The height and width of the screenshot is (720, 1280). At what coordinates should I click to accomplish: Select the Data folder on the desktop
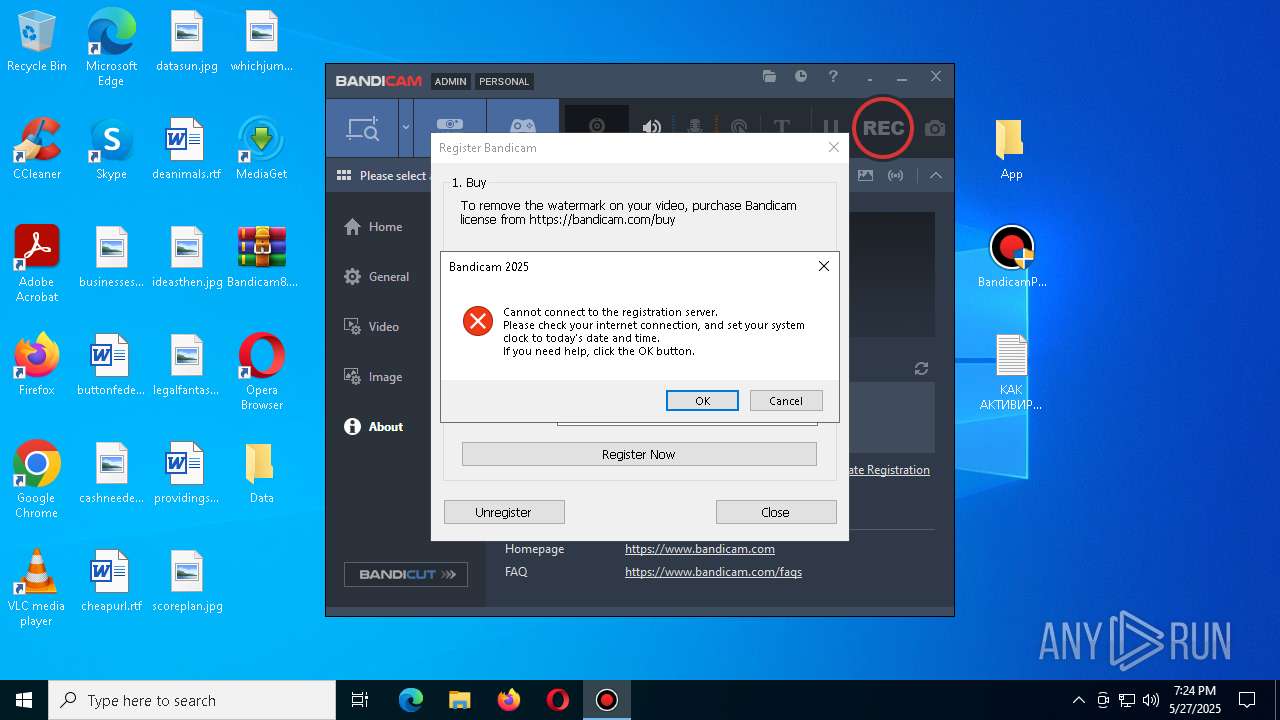(x=261, y=473)
